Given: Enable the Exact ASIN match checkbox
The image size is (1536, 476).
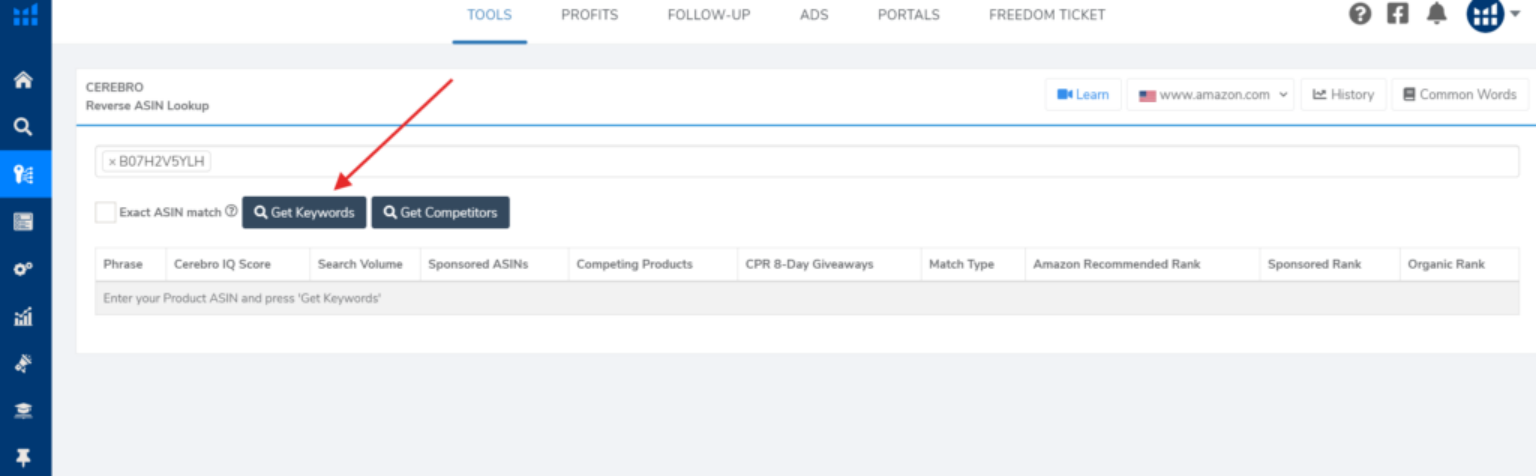Looking at the screenshot, I should click(x=105, y=212).
